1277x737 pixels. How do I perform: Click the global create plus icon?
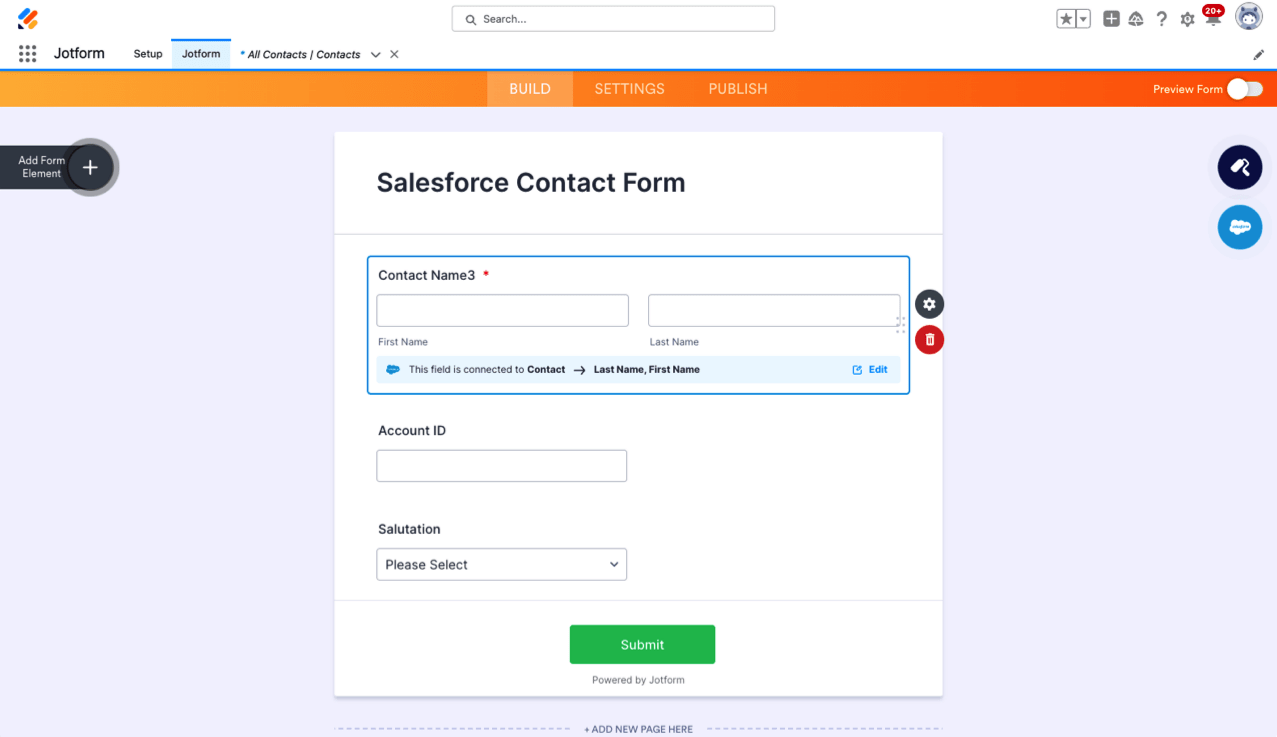[x=1111, y=19]
